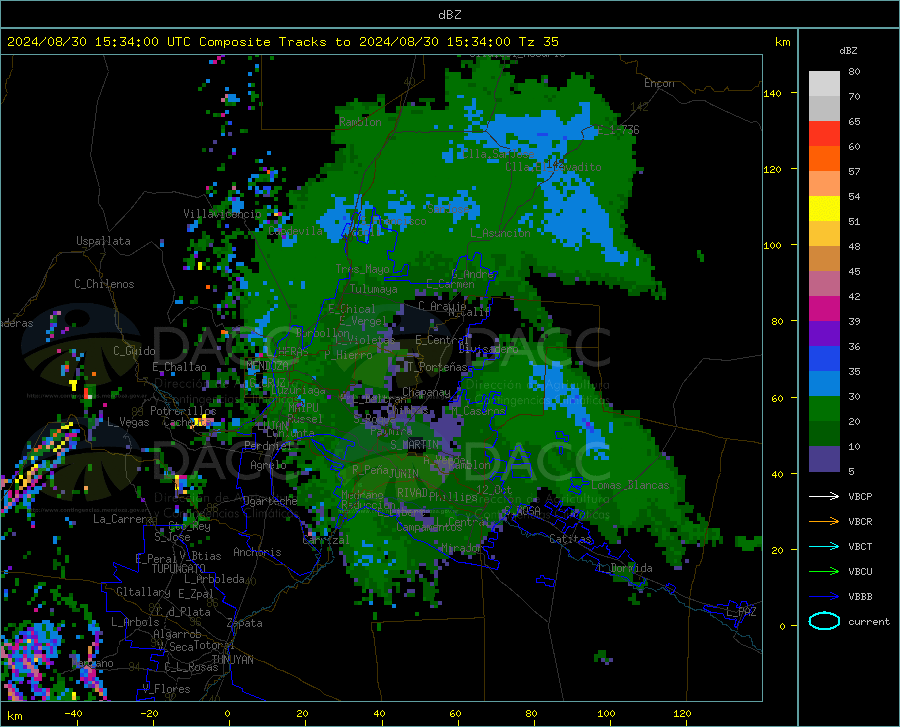Click the Gltallary map label
Screen dimensions: 900x727
coord(143,592)
